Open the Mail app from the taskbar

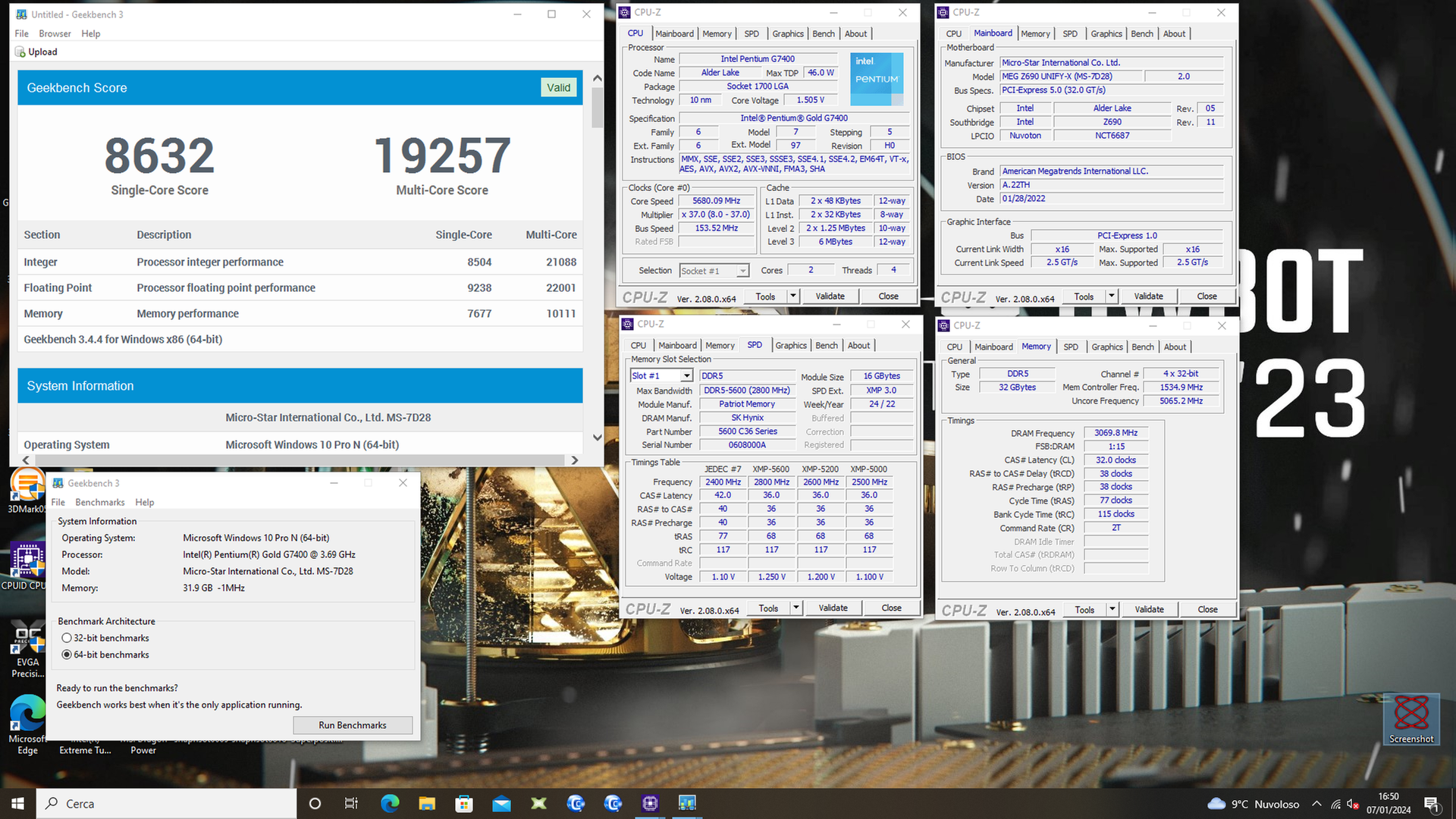pyautogui.click(x=500, y=803)
